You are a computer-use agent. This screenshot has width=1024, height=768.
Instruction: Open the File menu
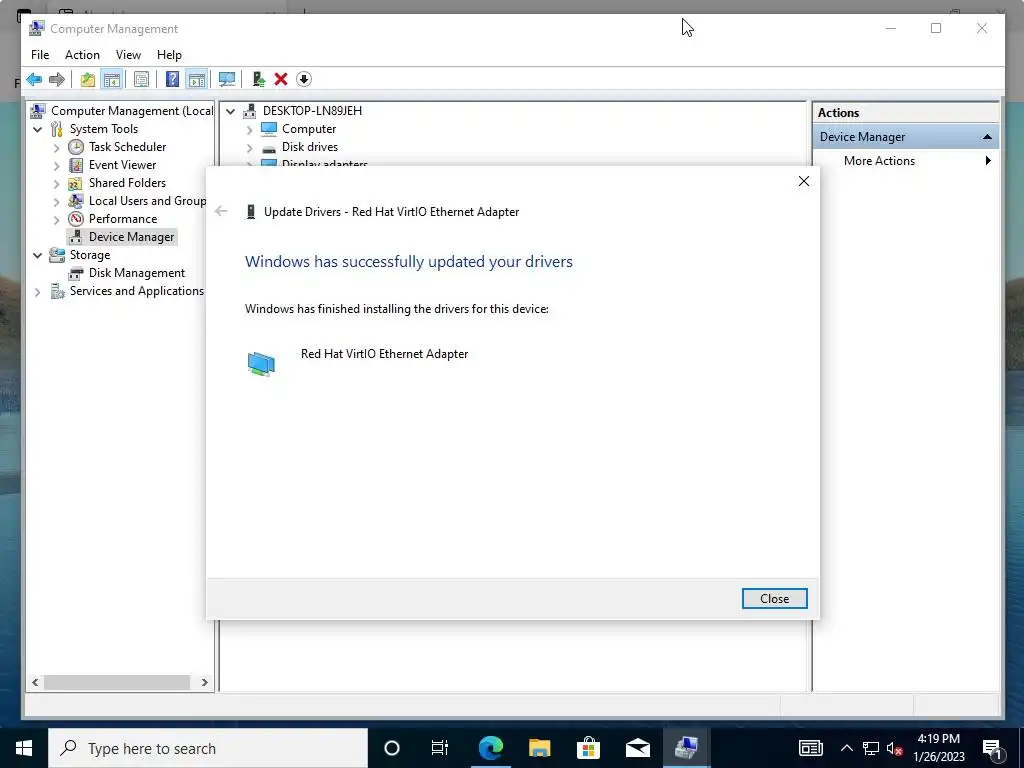[x=40, y=55]
